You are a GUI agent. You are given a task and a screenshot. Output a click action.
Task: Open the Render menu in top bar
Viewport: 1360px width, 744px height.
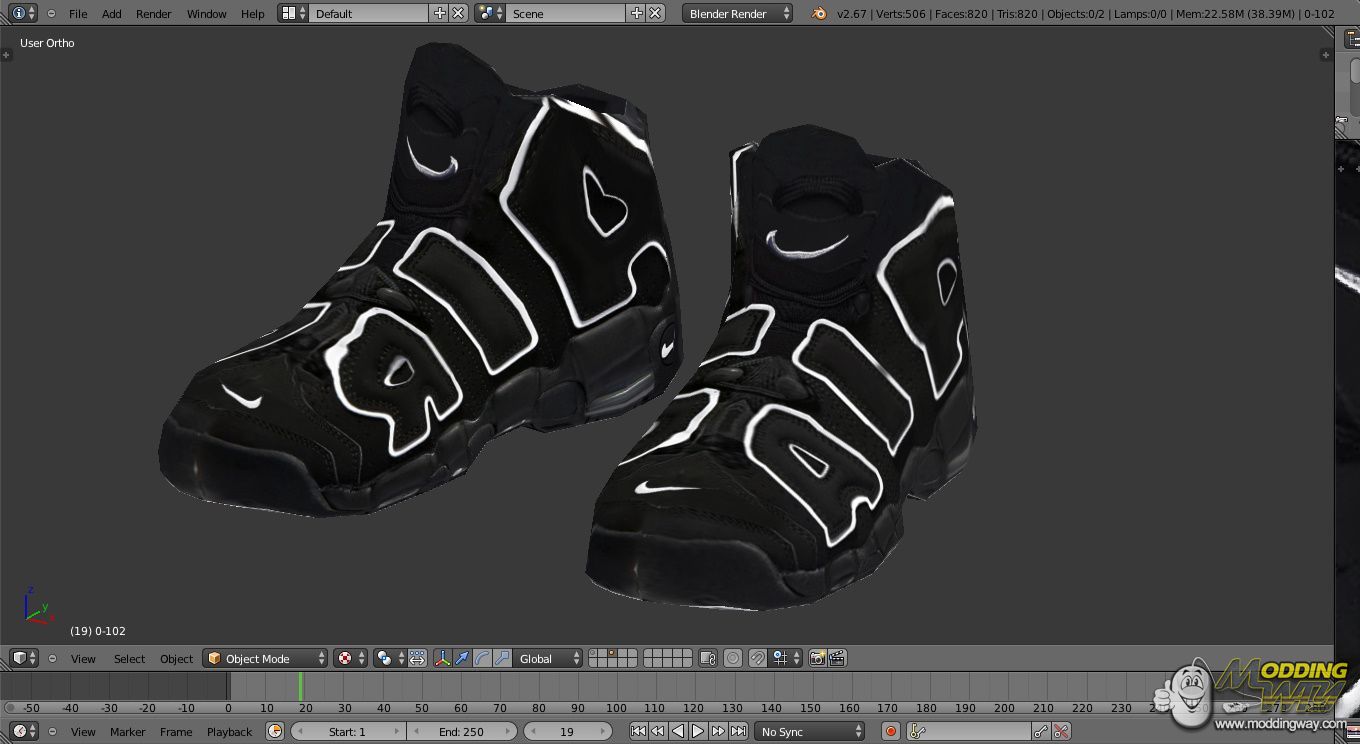point(154,14)
